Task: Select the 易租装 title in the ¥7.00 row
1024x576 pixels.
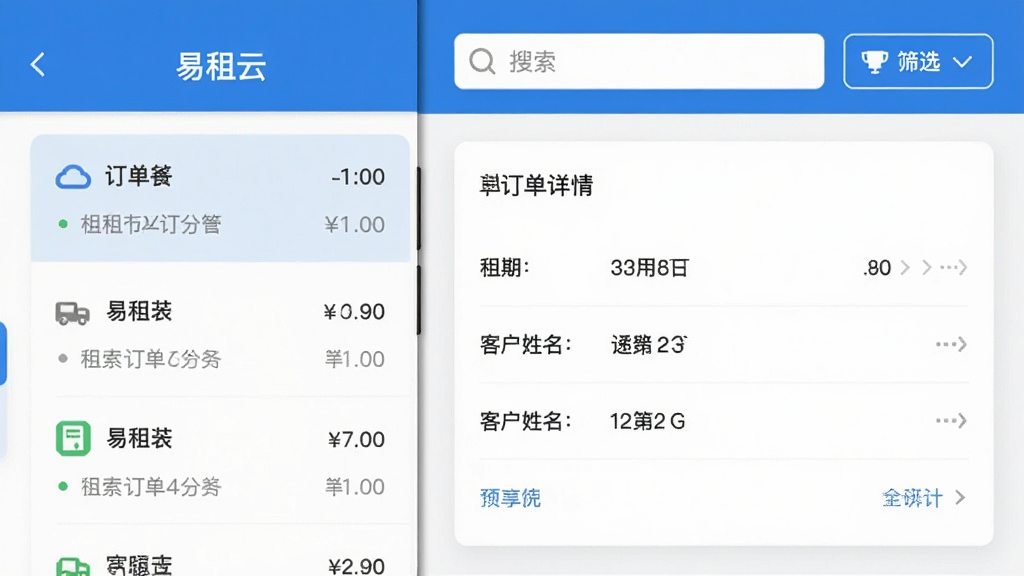Action: 139,438
